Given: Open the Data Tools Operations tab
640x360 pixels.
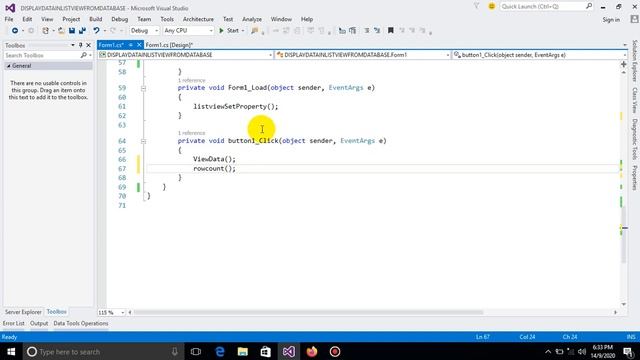Looking at the screenshot, I should pos(81,323).
